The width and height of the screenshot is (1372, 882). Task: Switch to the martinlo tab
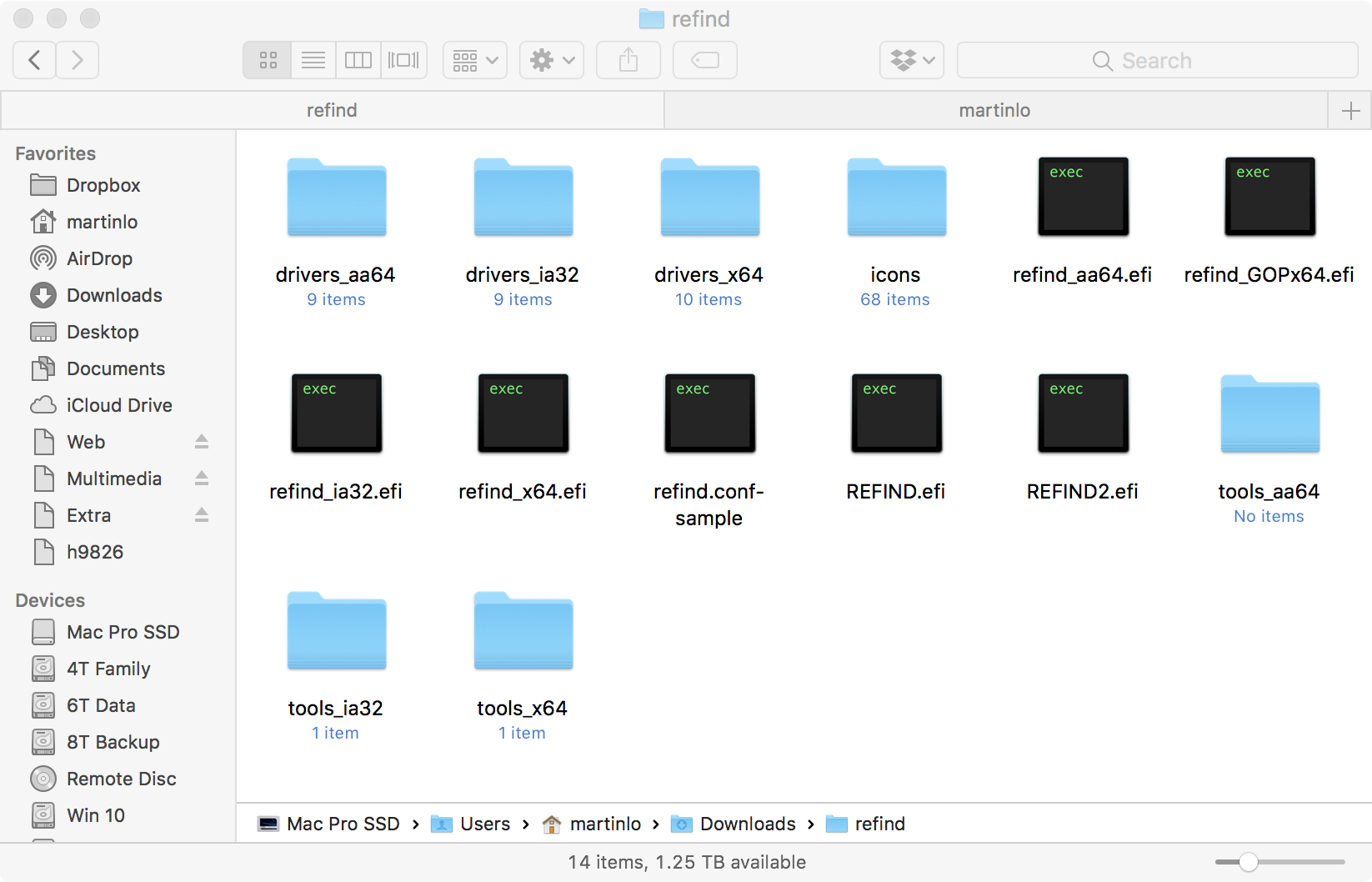(x=995, y=110)
